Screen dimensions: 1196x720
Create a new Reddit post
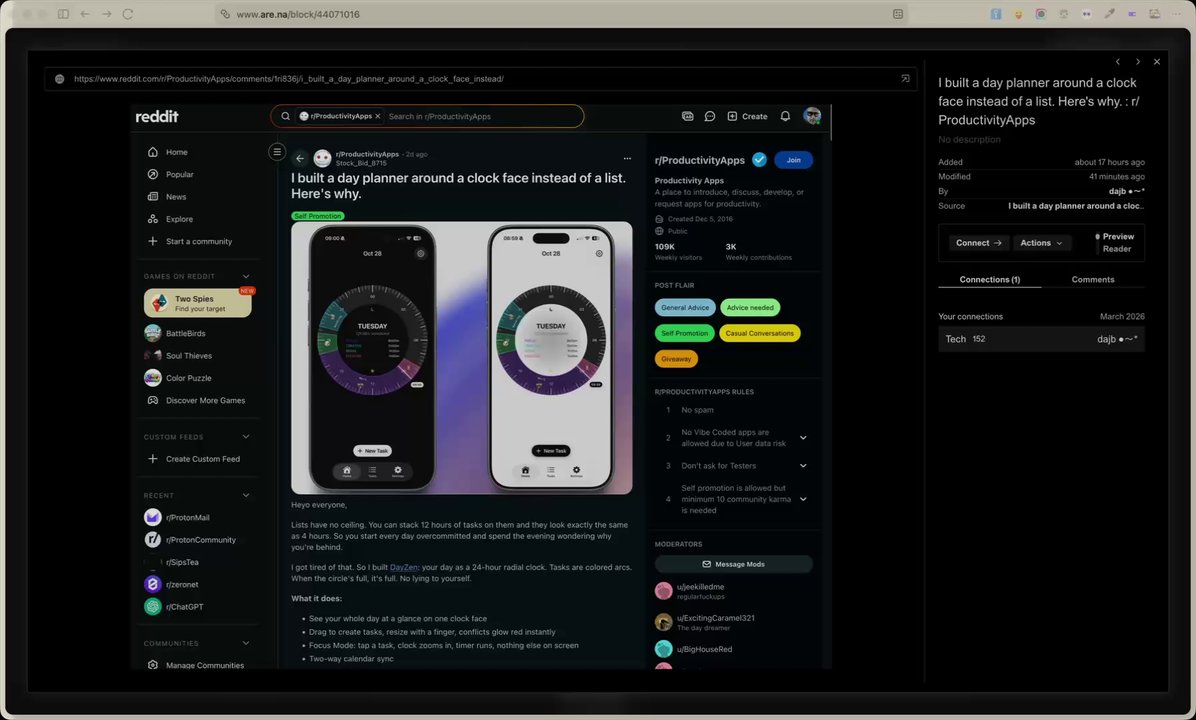748,116
